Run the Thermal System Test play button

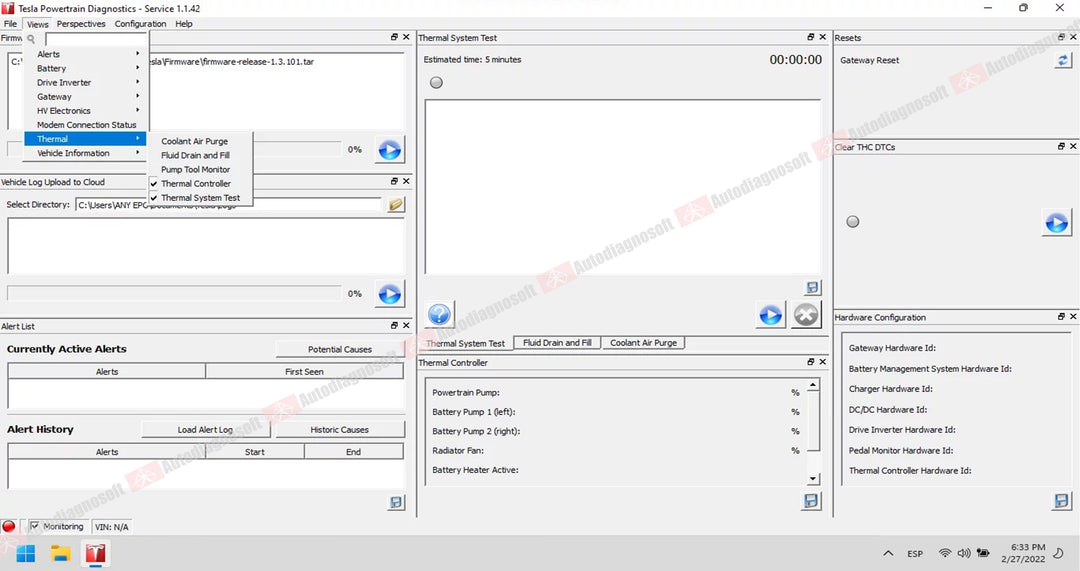pos(770,315)
